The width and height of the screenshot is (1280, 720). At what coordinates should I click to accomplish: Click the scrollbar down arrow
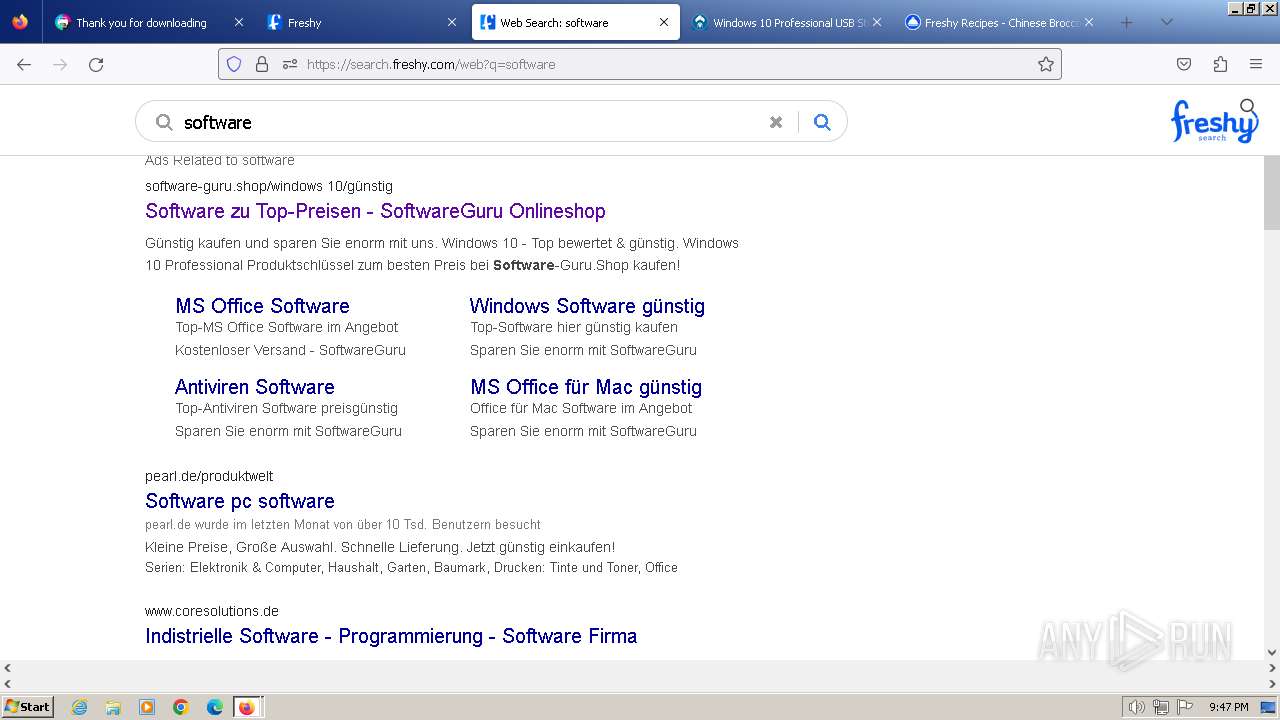pyautogui.click(x=1272, y=652)
